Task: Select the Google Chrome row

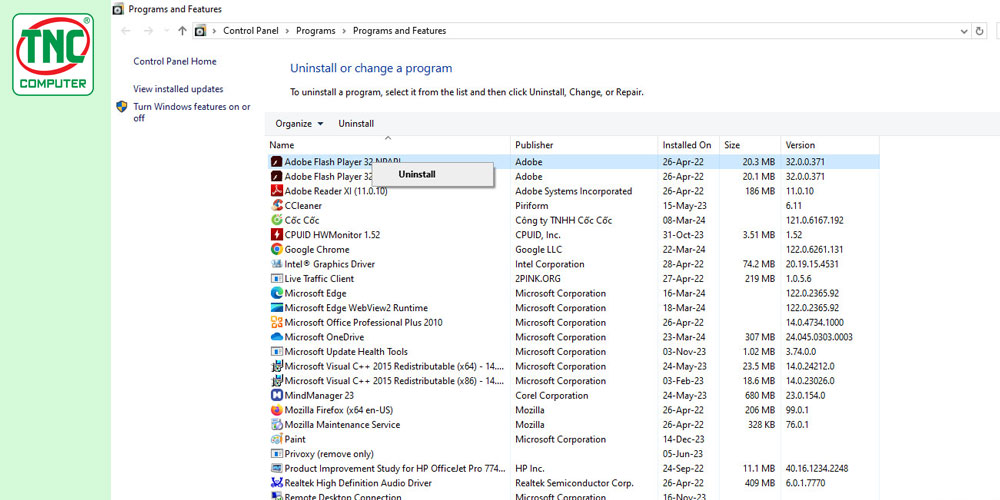Action: click(572, 249)
